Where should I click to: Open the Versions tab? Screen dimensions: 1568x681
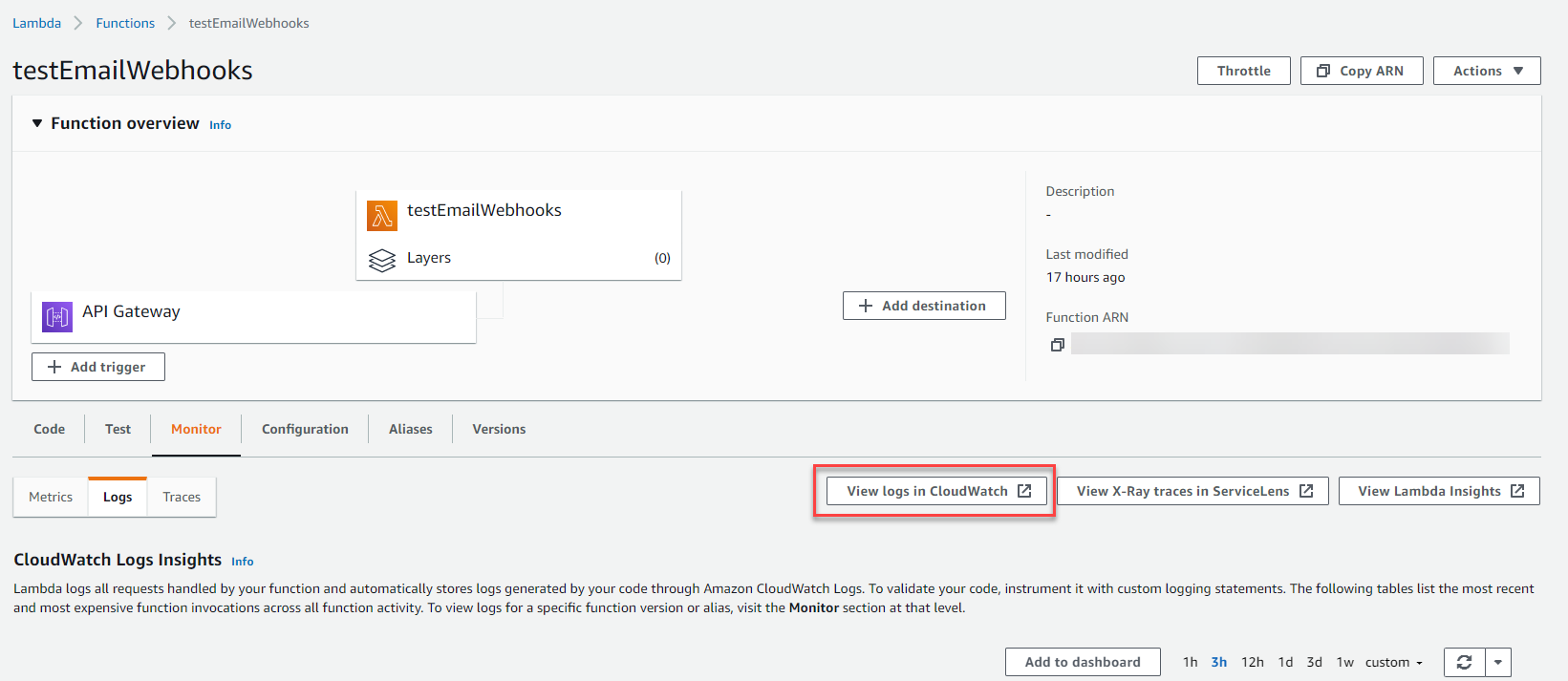pos(499,429)
